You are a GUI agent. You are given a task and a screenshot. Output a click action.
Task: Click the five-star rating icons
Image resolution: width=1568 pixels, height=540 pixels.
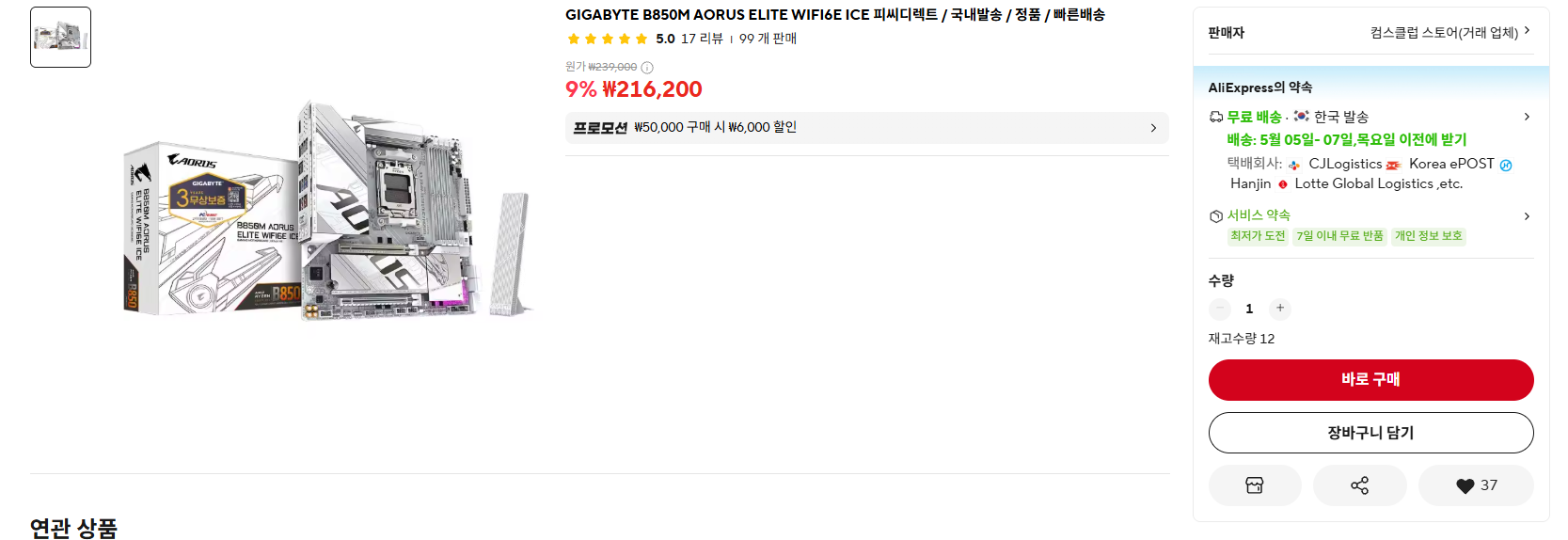(607, 39)
